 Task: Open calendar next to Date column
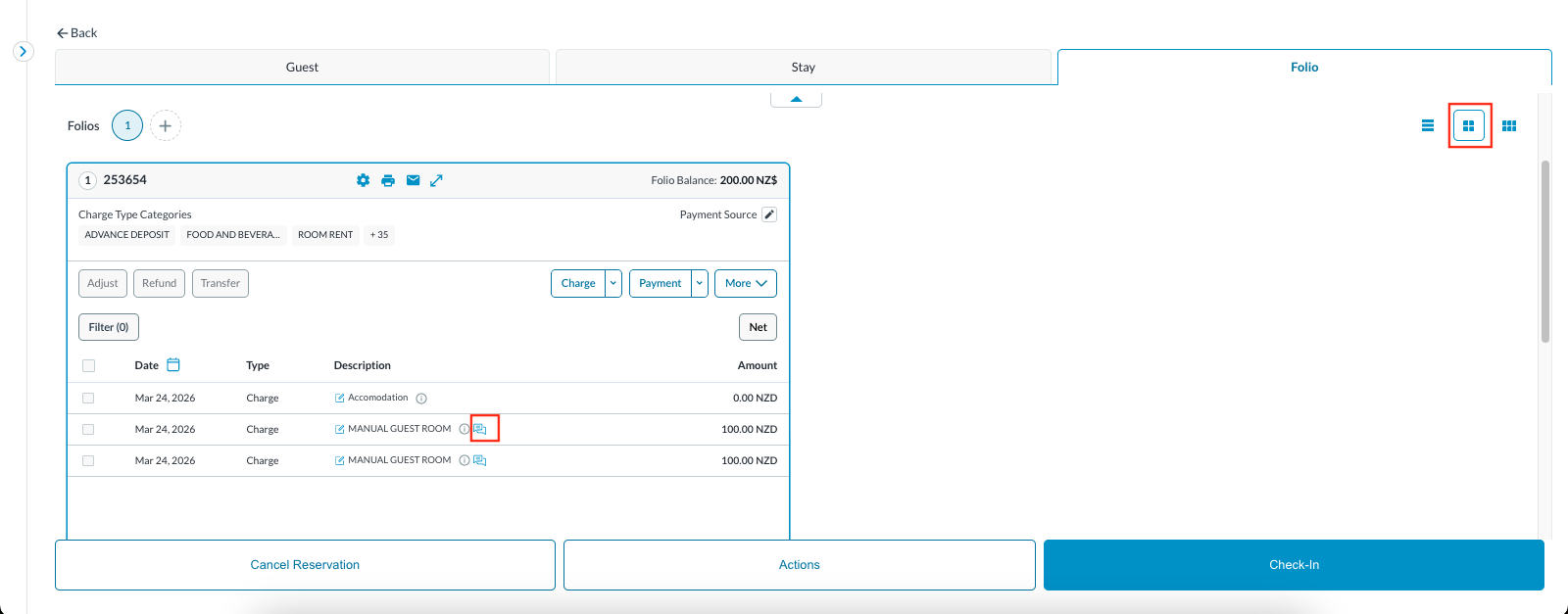(x=173, y=365)
